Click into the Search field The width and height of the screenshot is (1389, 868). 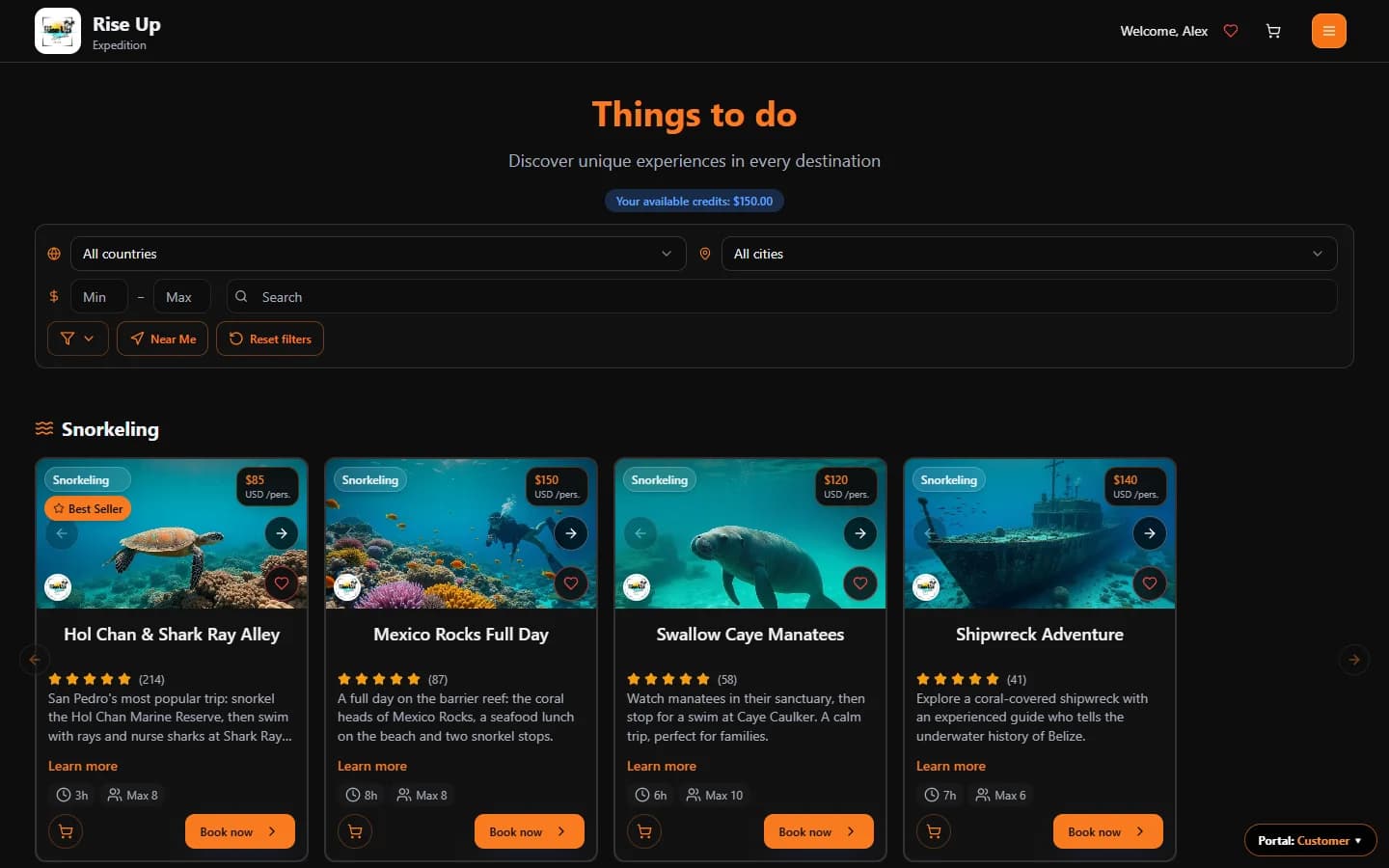[x=782, y=297]
